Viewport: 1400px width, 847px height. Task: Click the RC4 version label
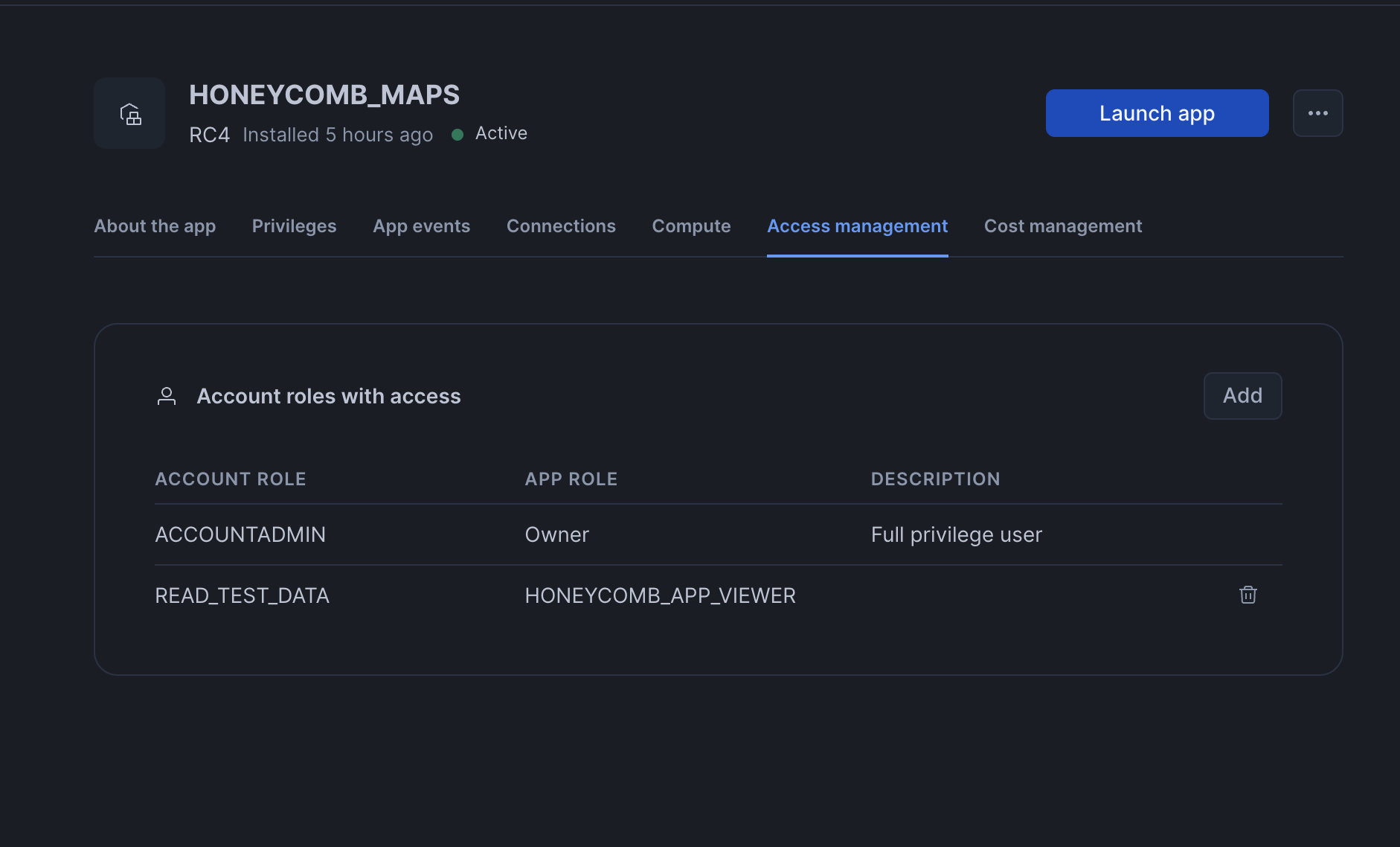pos(209,134)
